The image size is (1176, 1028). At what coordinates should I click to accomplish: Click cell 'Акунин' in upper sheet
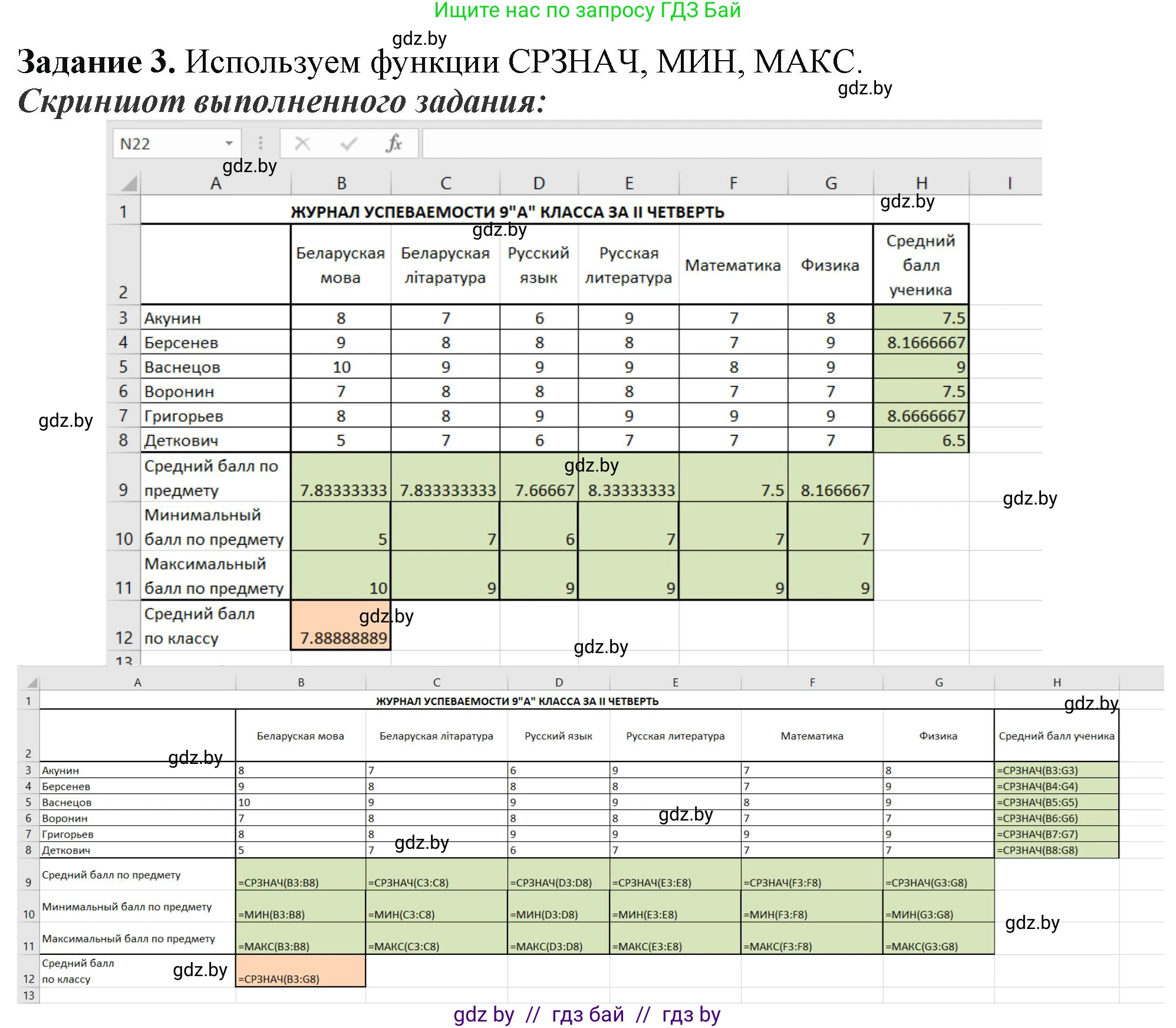coord(216,318)
